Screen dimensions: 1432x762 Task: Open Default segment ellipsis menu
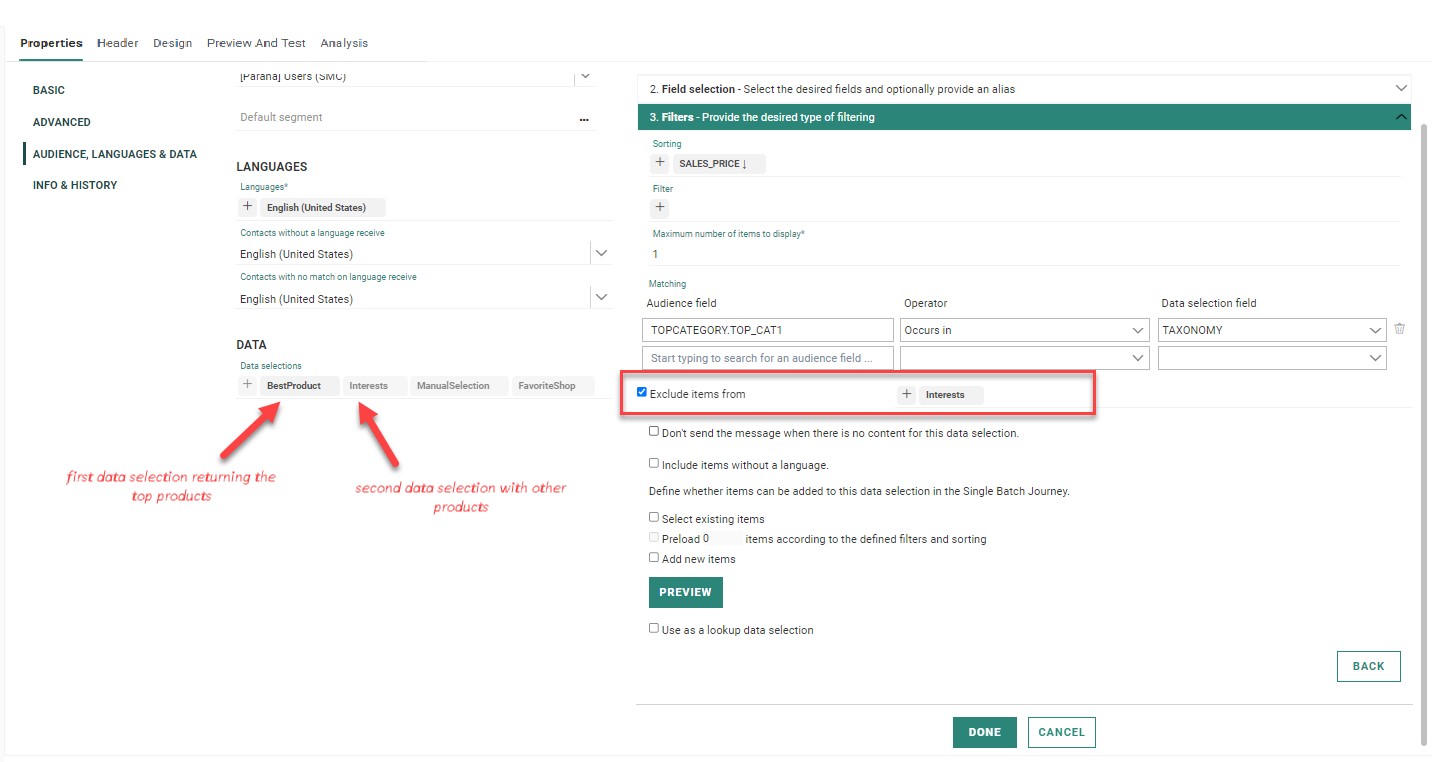point(584,118)
